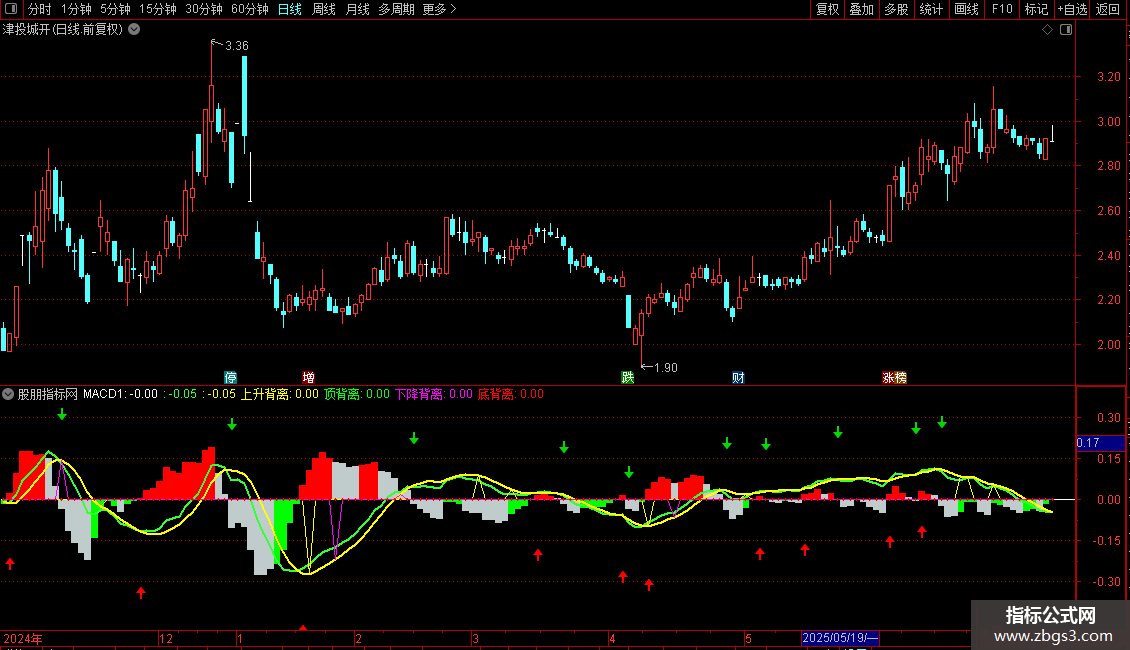Select the 1分钟 period
1130x650 pixels.
tap(76, 9)
